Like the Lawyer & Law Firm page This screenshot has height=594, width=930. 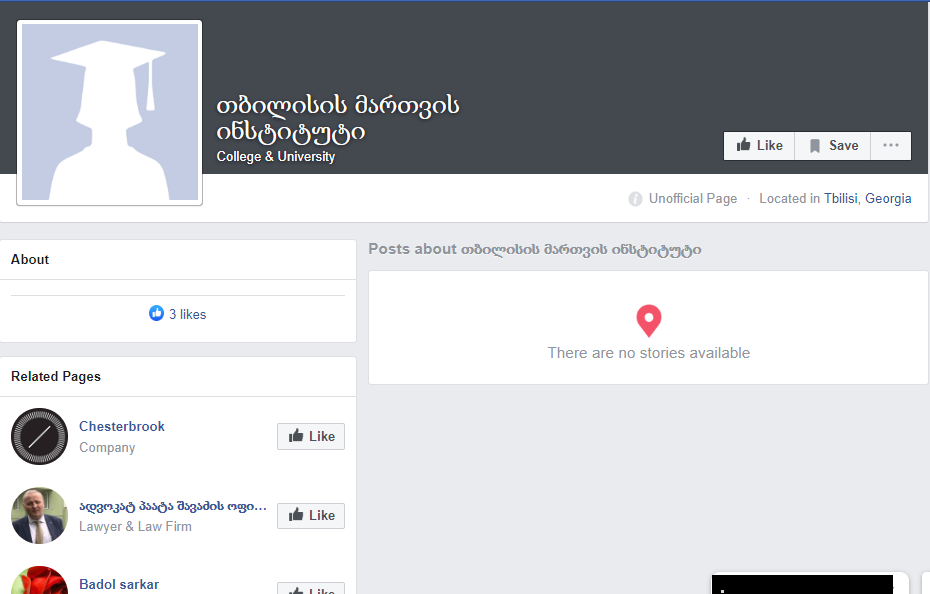pyautogui.click(x=311, y=516)
